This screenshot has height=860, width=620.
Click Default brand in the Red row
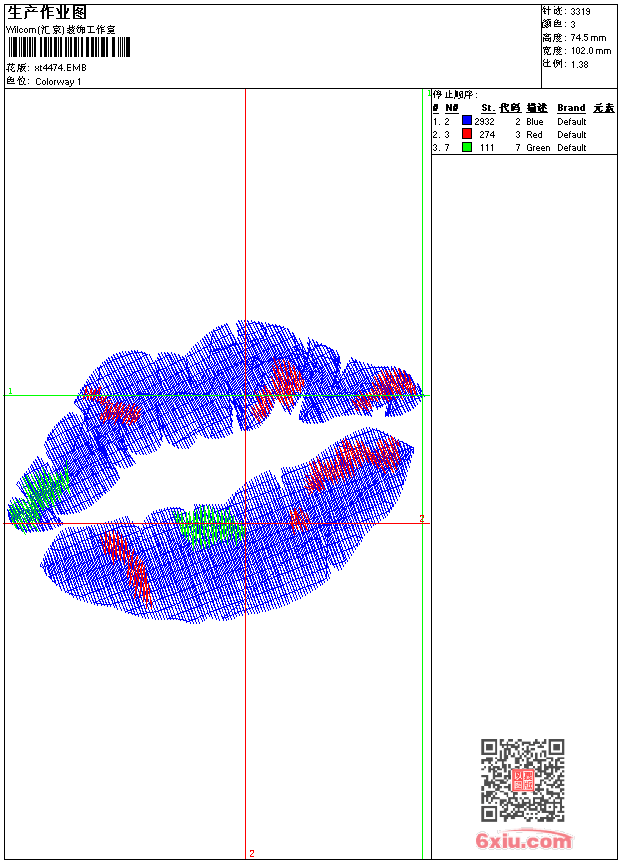pyautogui.click(x=572, y=135)
